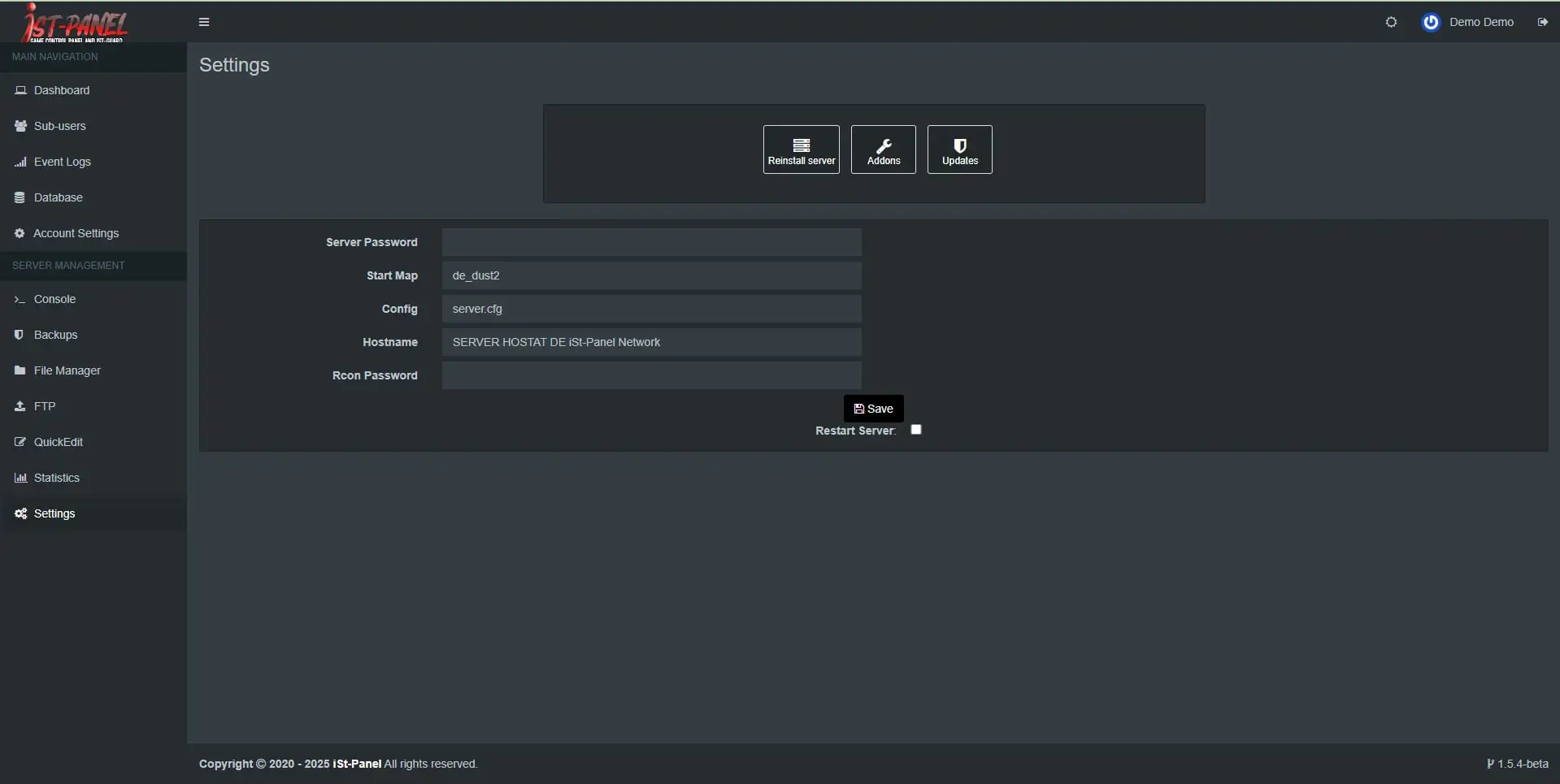Open File Manager from sidebar
The image size is (1560, 784).
[93, 370]
